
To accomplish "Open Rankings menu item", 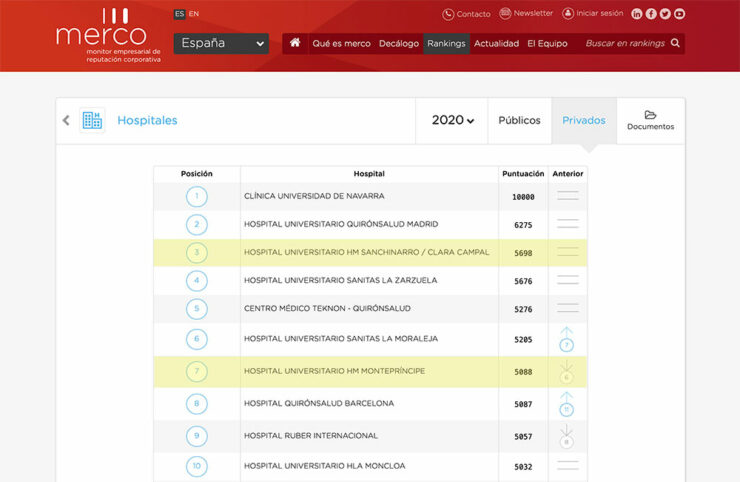I will (446, 43).
